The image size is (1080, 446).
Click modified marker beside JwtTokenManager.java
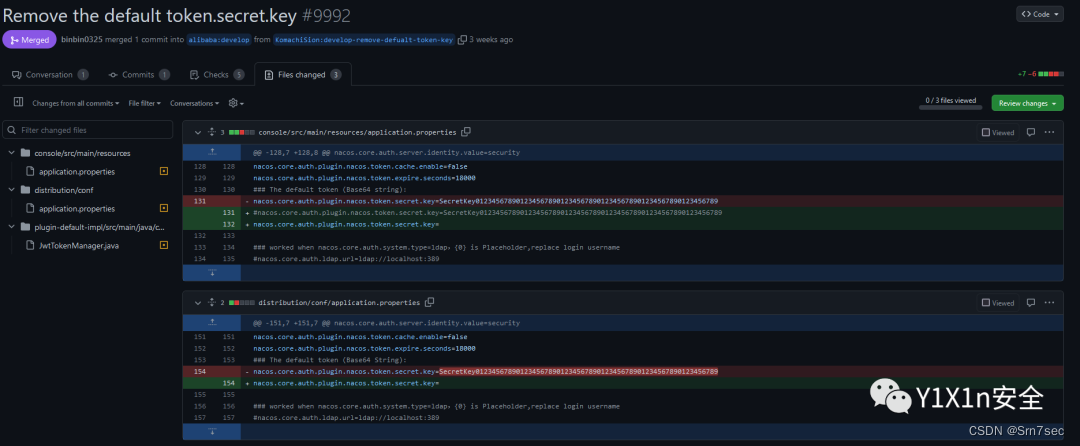(164, 245)
